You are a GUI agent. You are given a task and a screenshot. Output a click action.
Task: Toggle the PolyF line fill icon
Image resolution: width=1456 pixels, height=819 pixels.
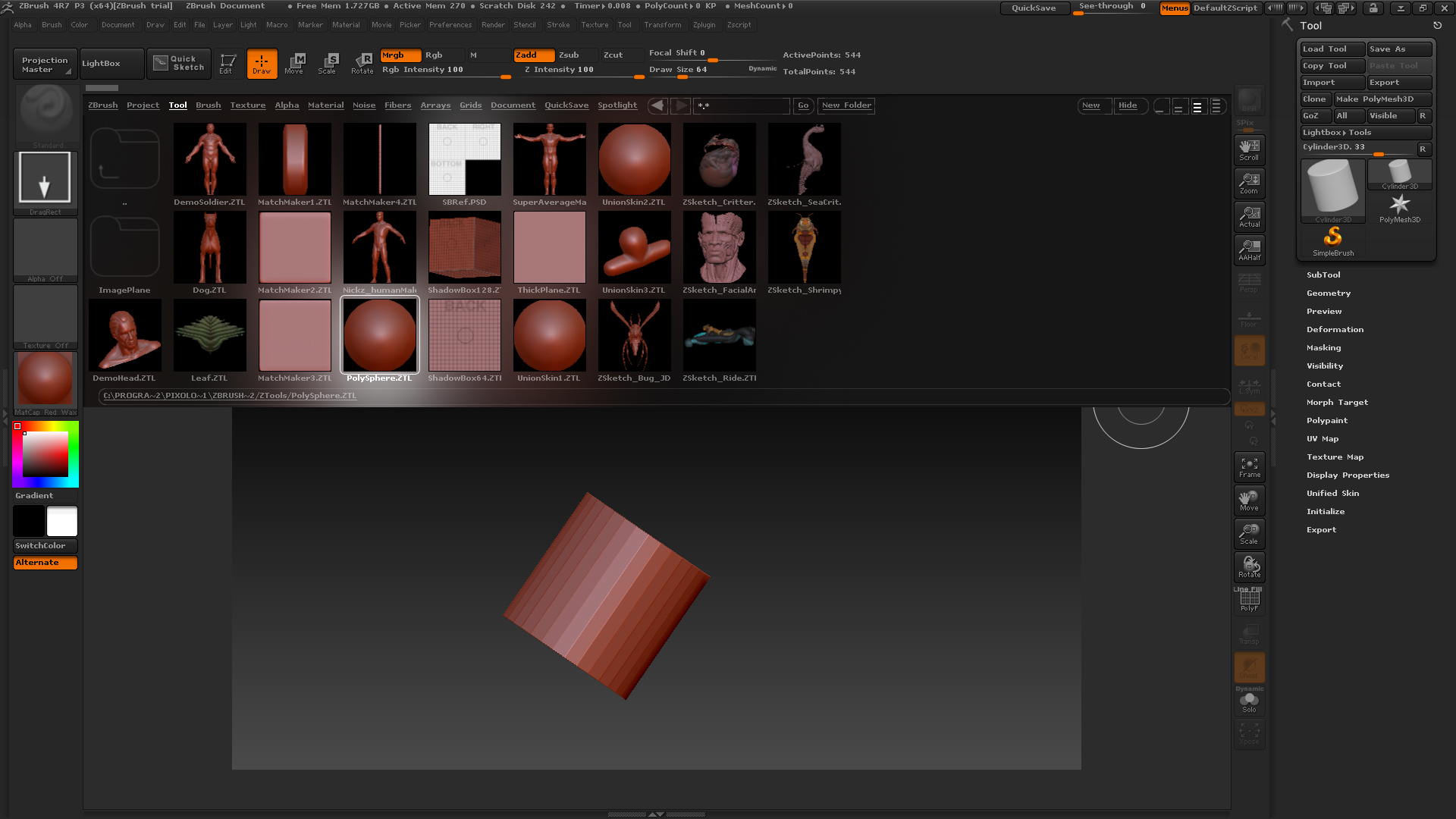click(x=1249, y=600)
